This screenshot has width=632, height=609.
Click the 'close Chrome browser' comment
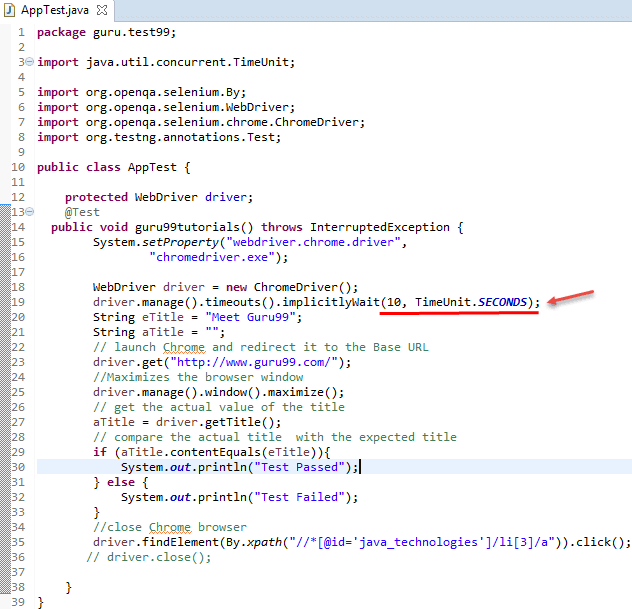point(170,527)
